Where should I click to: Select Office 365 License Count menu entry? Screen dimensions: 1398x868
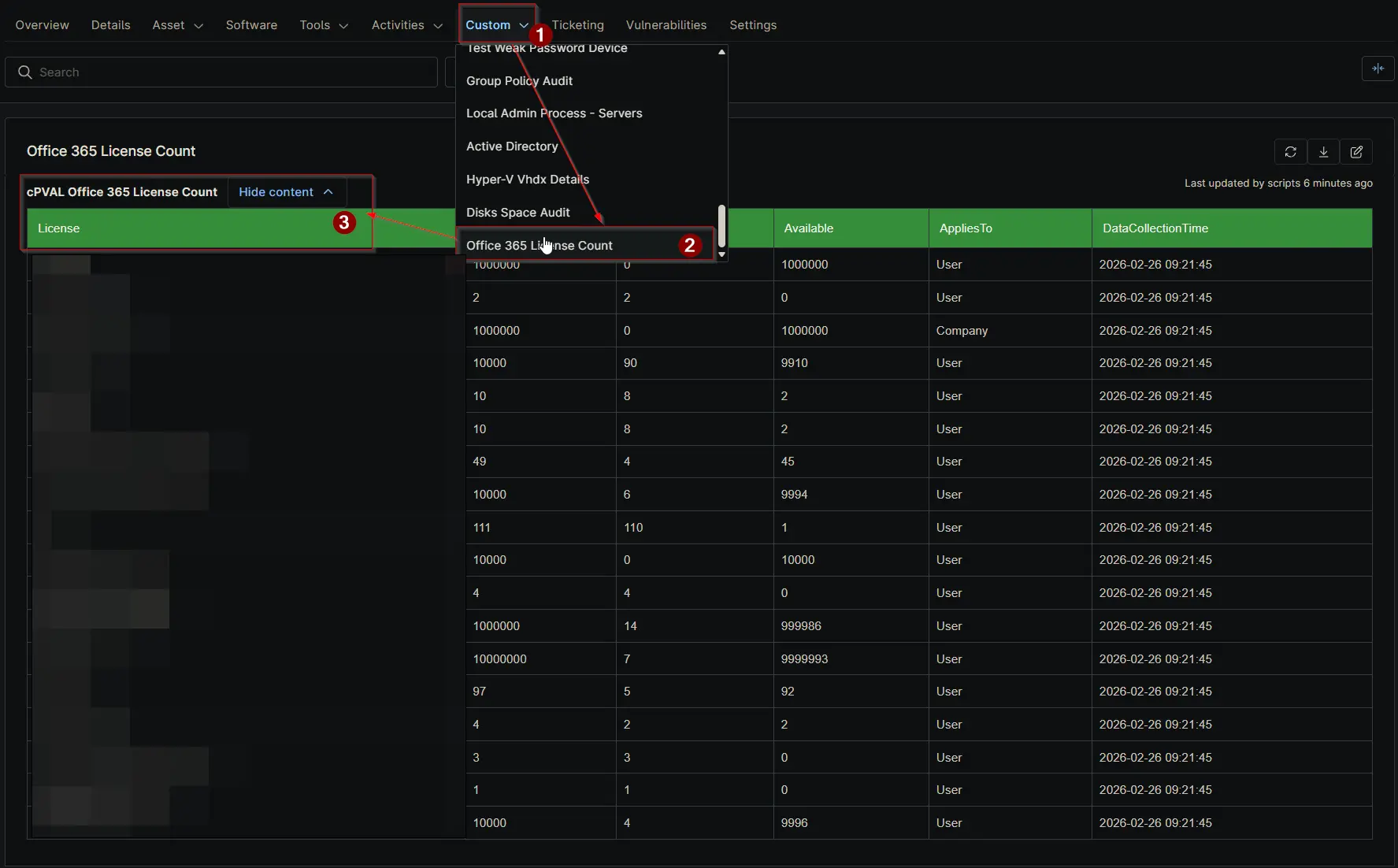540,246
